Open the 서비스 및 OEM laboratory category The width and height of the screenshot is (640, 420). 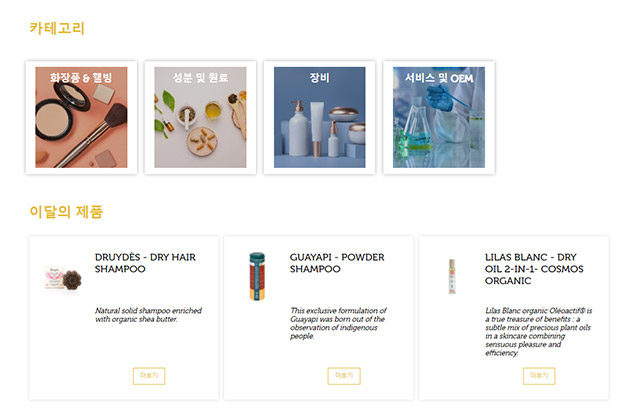click(x=439, y=117)
